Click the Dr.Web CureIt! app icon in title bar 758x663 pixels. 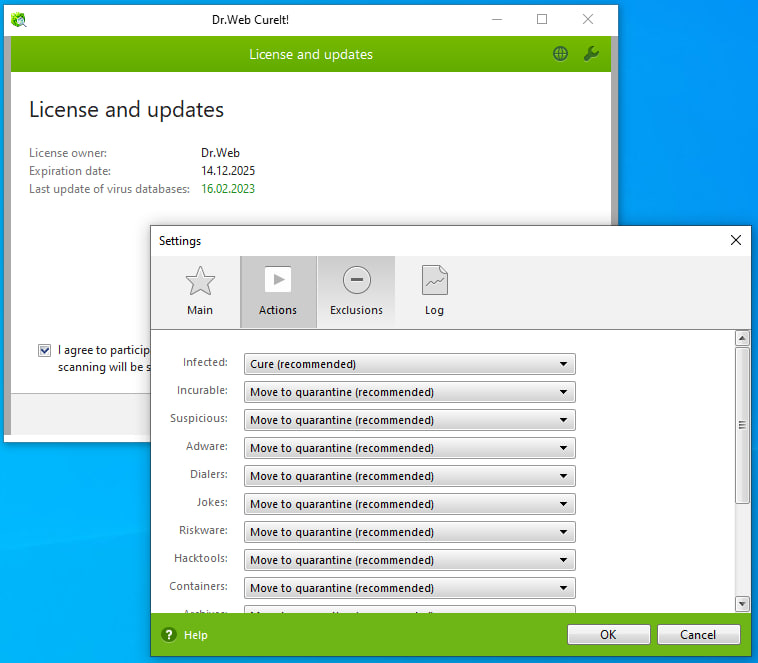point(18,20)
